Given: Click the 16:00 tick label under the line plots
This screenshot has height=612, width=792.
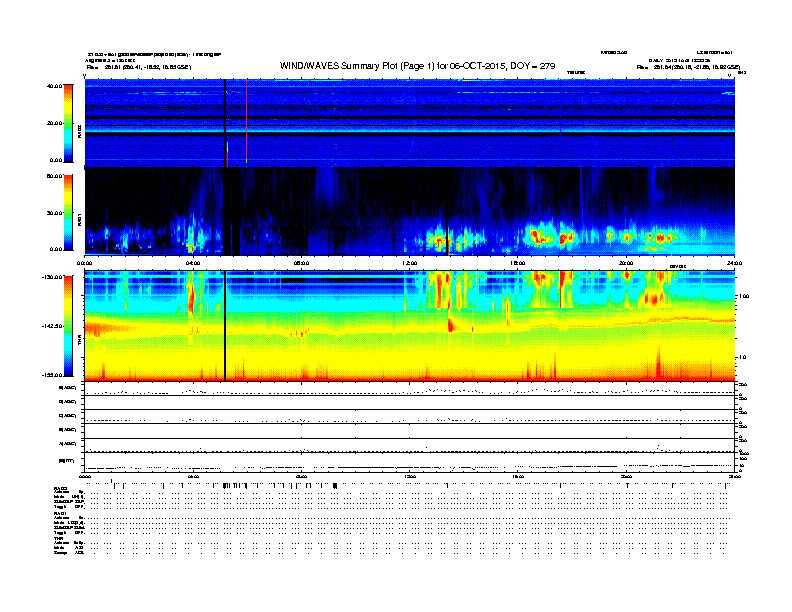Looking at the screenshot, I should pyautogui.click(x=518, y=476).
